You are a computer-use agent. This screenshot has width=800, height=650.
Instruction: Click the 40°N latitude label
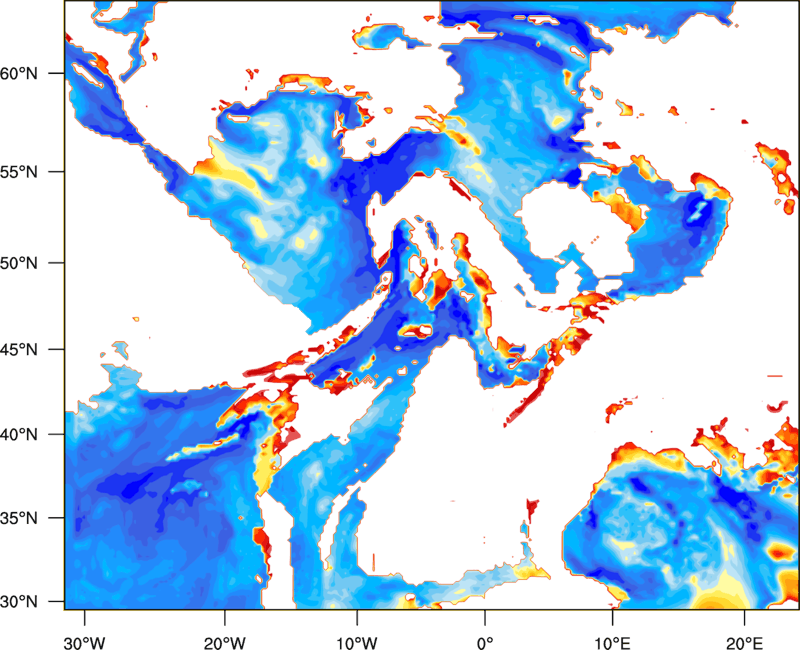[19, 435]
